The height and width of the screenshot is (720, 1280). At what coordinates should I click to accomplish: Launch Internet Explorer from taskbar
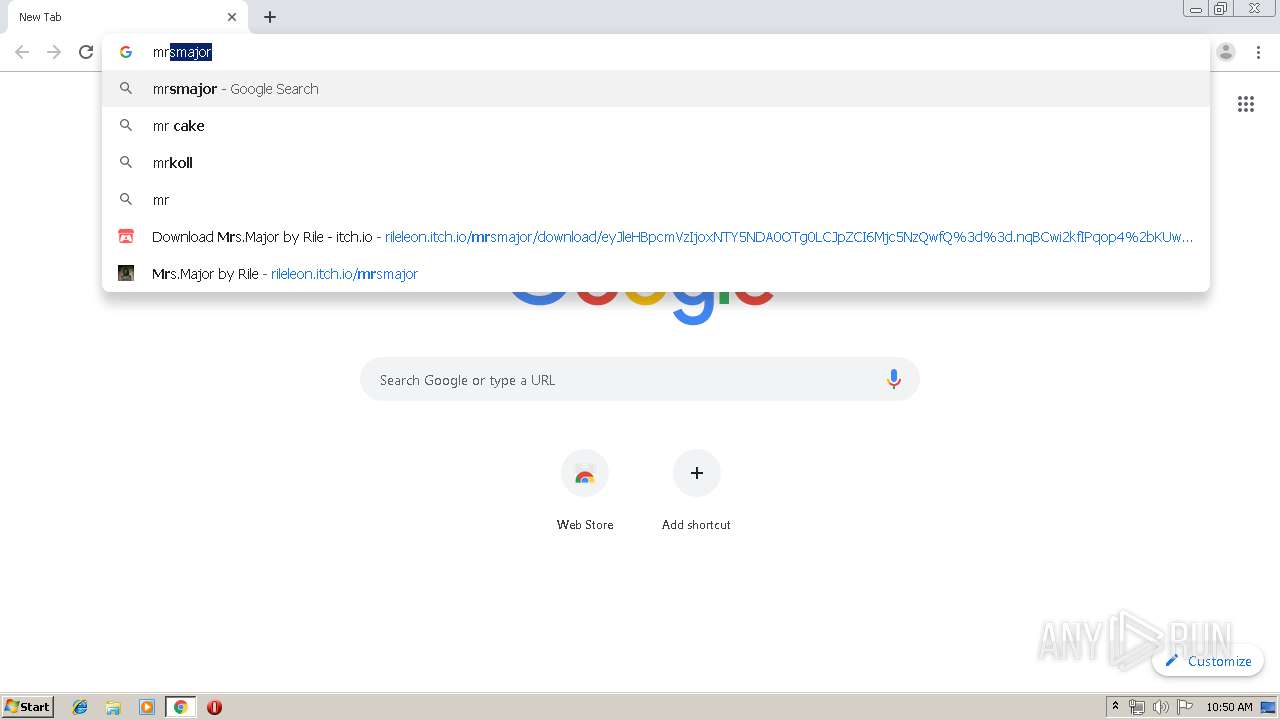click(x=80, y=707)
